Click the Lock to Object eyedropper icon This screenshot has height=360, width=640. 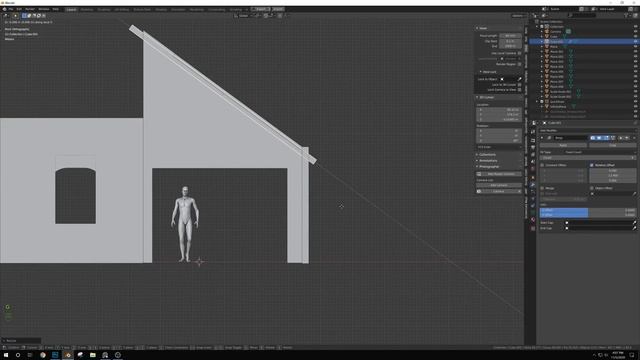519,79
